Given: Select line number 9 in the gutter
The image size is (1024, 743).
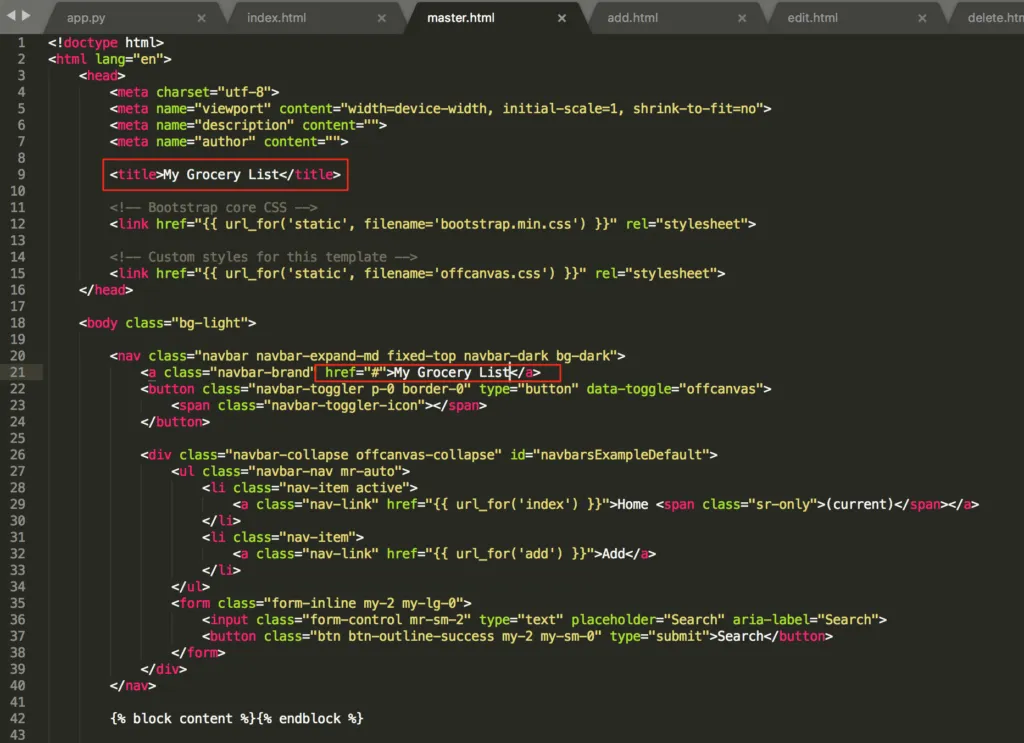Looking at the screenshot, I should click(22, 174).
